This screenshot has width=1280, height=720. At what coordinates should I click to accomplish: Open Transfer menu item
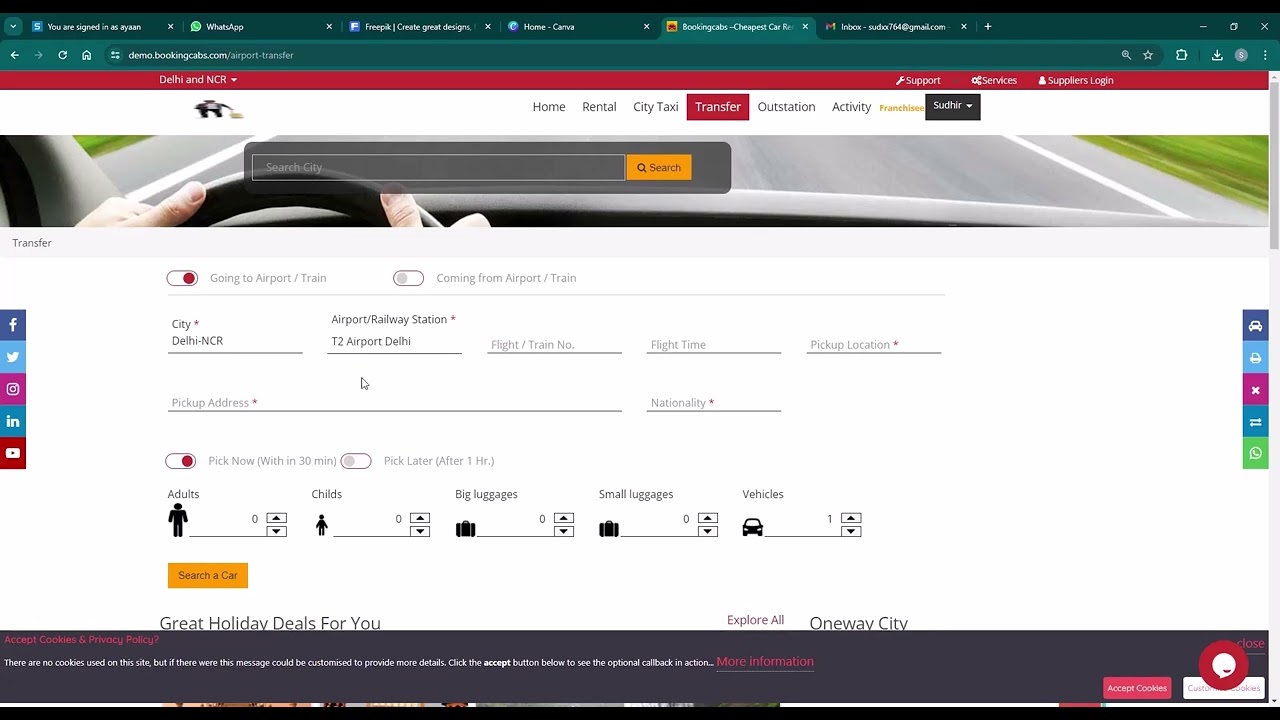pyautogui.click(x=718, y=107)
